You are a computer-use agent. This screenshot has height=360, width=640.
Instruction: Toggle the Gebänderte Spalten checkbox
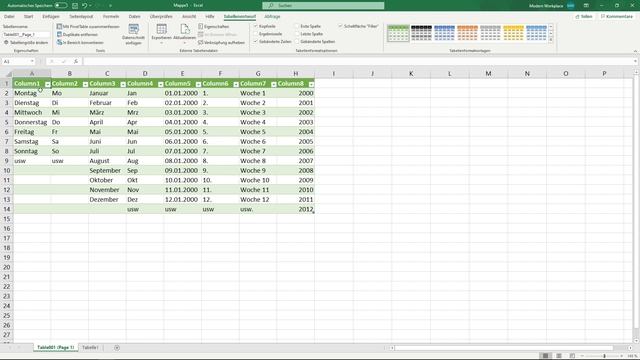coord(297,42)
